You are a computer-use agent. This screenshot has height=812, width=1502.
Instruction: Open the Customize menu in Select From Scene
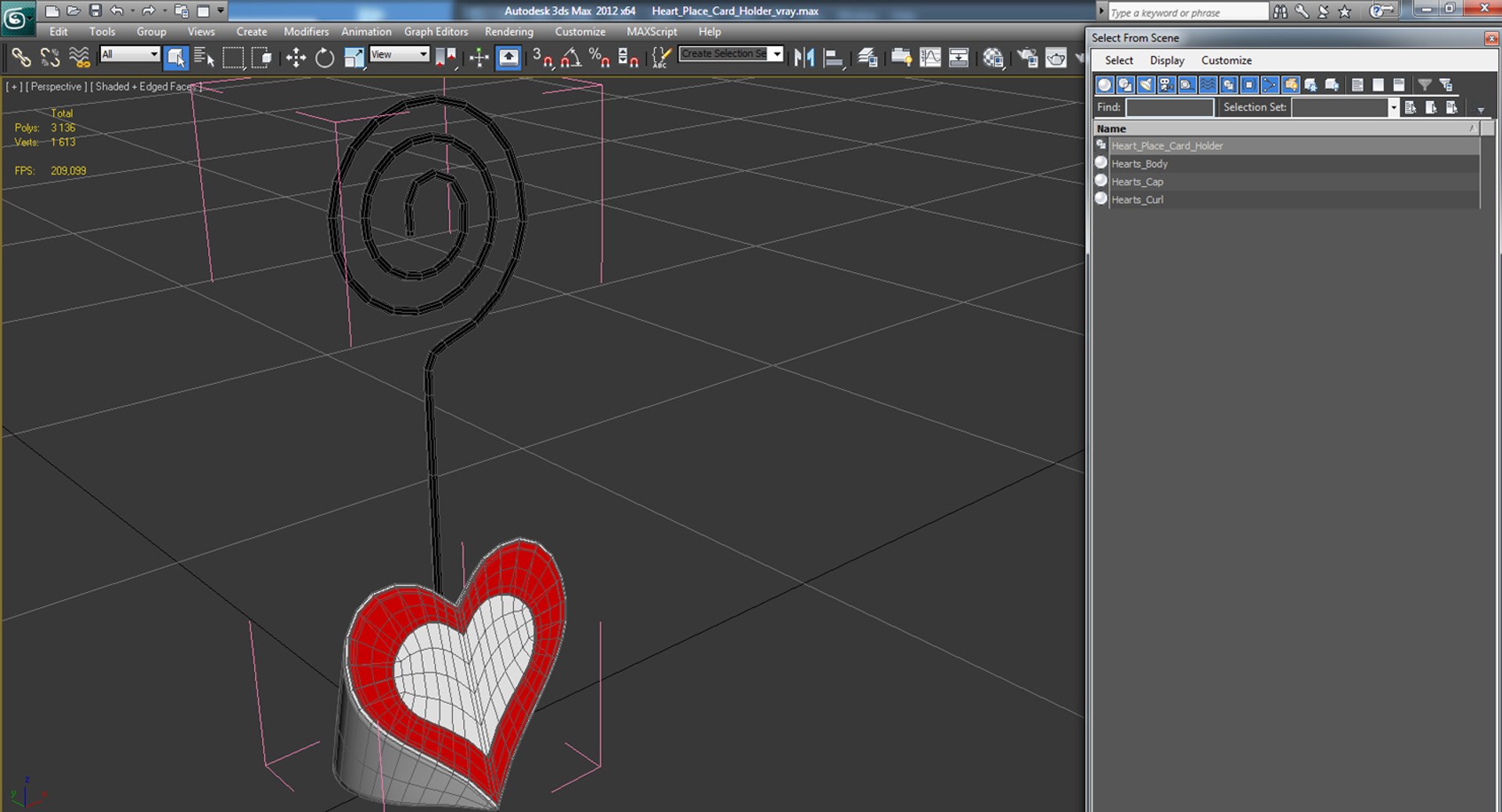[1226, 60]
